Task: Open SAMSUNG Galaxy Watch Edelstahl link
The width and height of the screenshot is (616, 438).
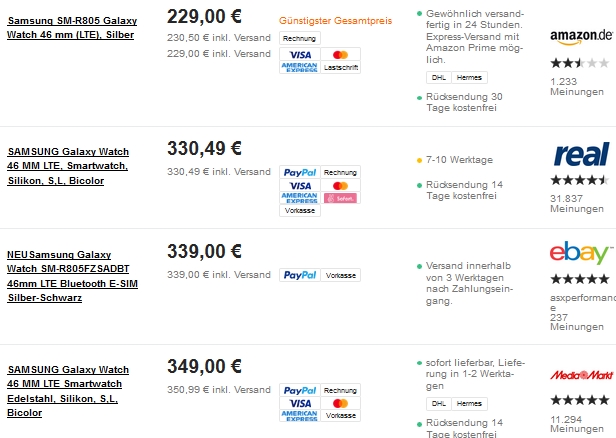Action: pyautogui.click(x=68, y=391)
